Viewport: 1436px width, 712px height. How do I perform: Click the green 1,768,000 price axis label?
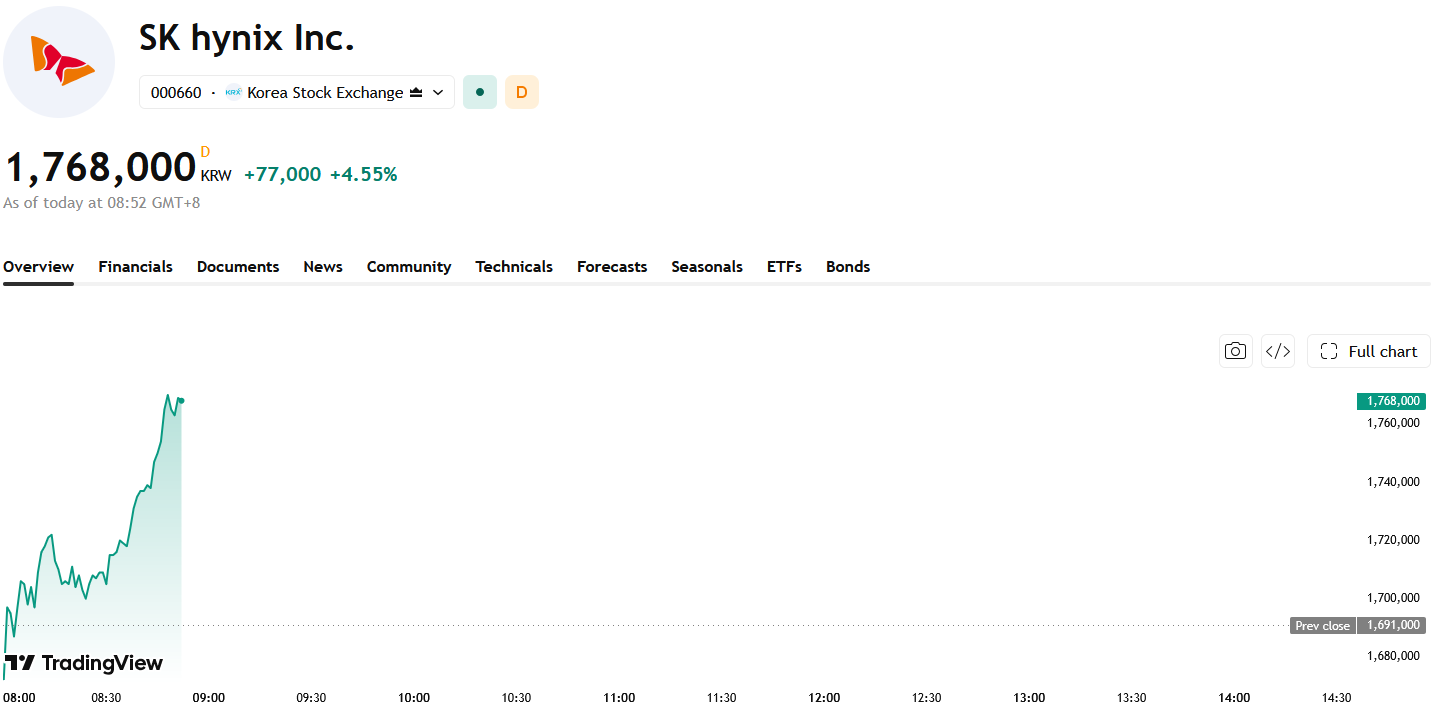(x=1391, y=401)
